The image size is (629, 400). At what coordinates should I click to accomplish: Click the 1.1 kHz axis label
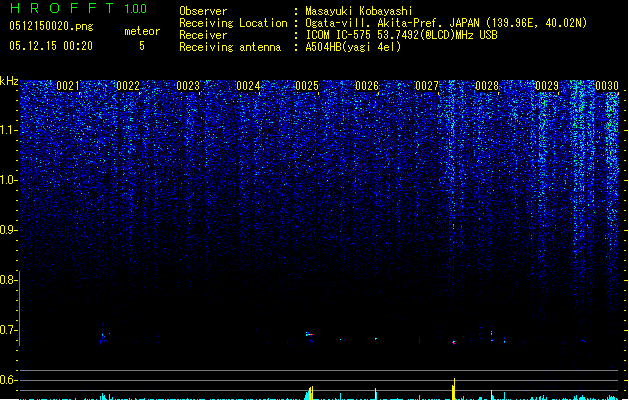pos(9,130)
